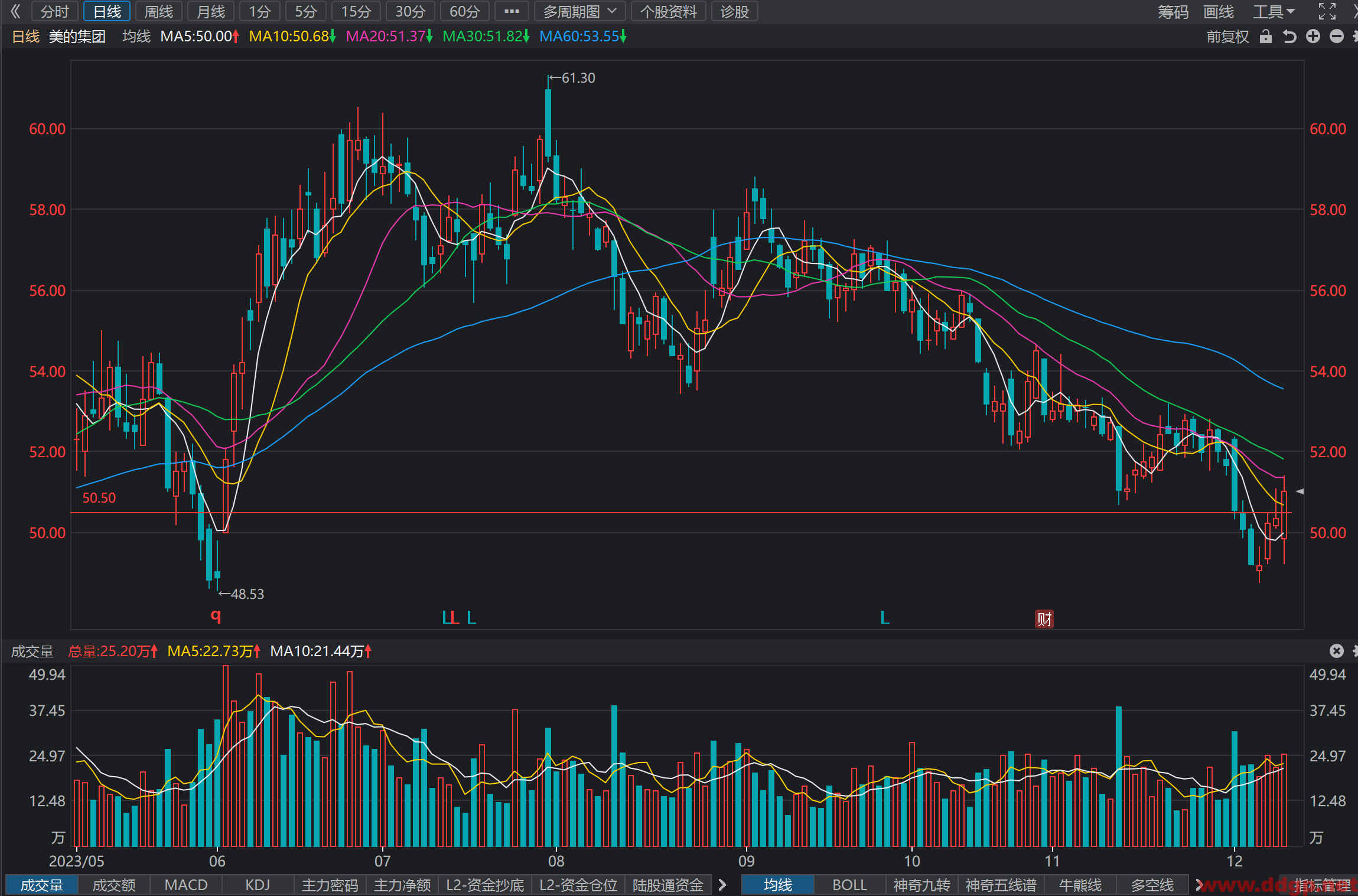This screenshot has width=1358, height=896.
Task: Zoom out with the minus icon
Action: pos(1337,37)
